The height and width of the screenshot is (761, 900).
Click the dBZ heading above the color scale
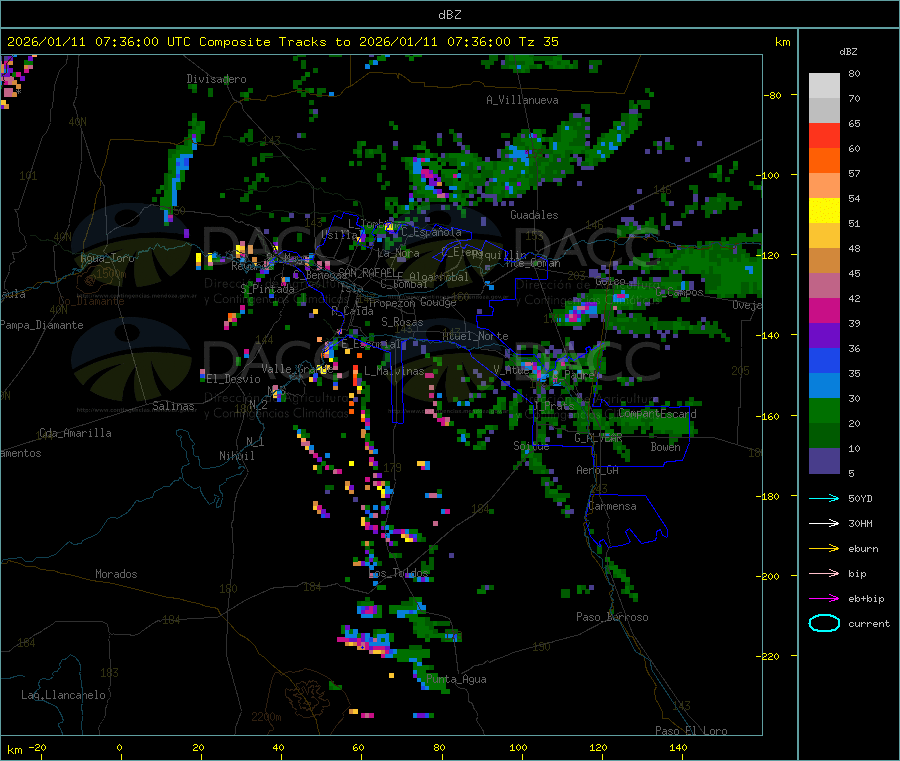tap(848, 52)
